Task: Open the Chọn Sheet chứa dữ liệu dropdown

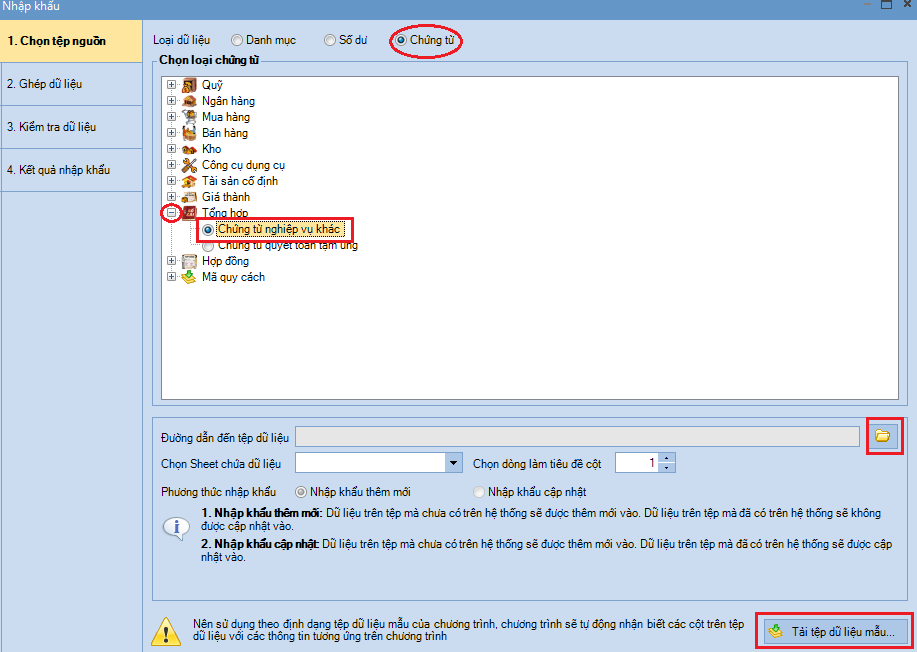Action: (453, 463)
